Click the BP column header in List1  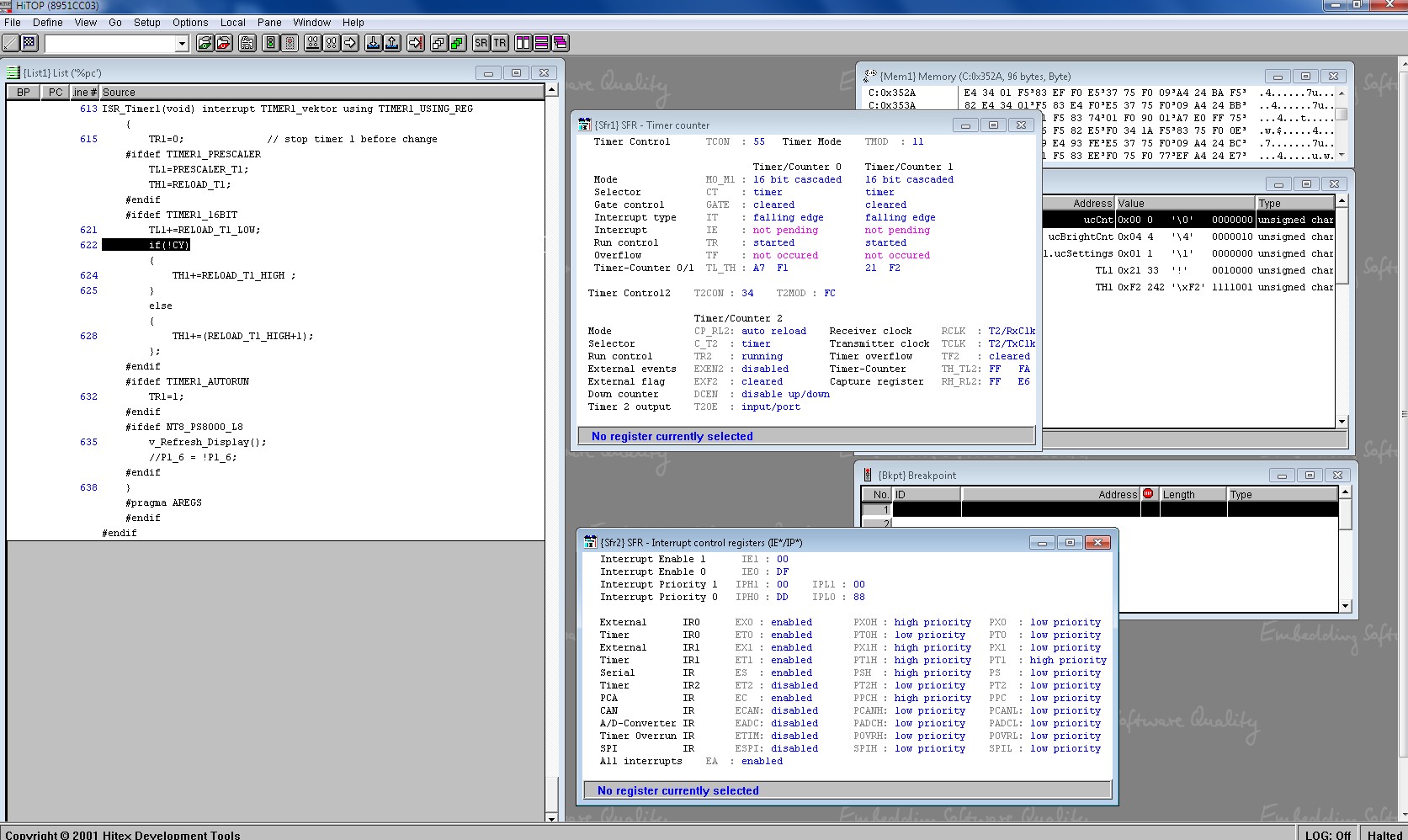click(24, 93)
